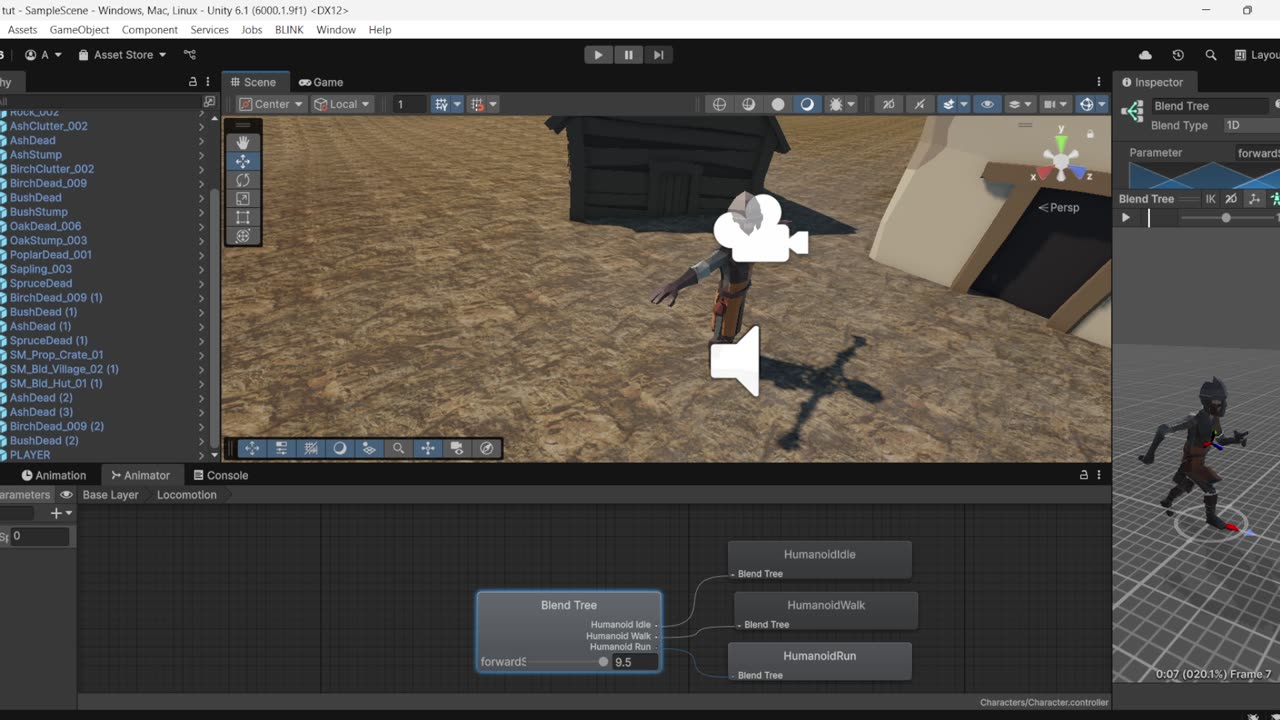
Task: Toggle Animator parameters eye visibility icon
Action: point(66,495)
